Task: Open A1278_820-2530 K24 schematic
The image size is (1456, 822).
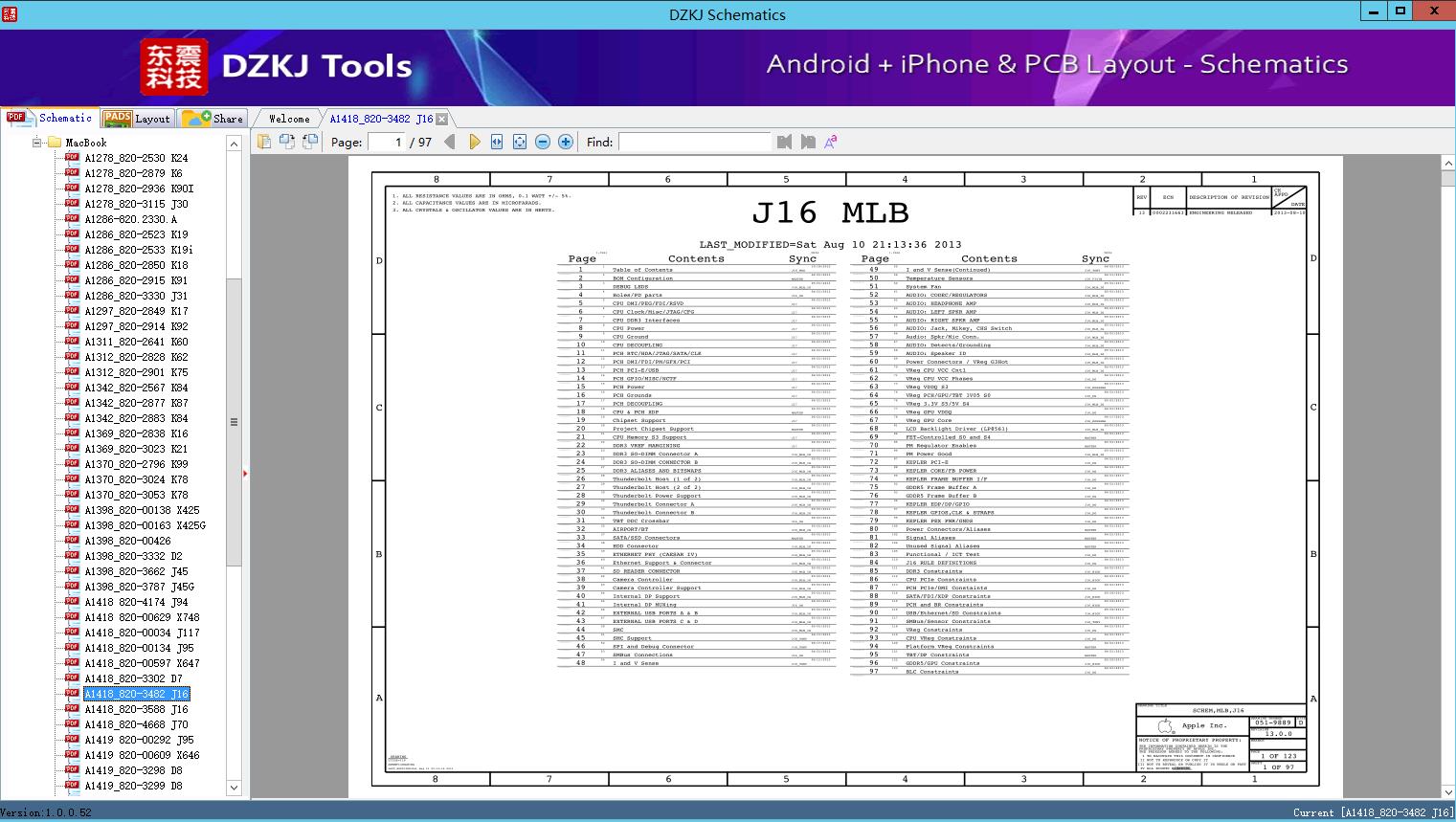Action: (x=136, y=158)
